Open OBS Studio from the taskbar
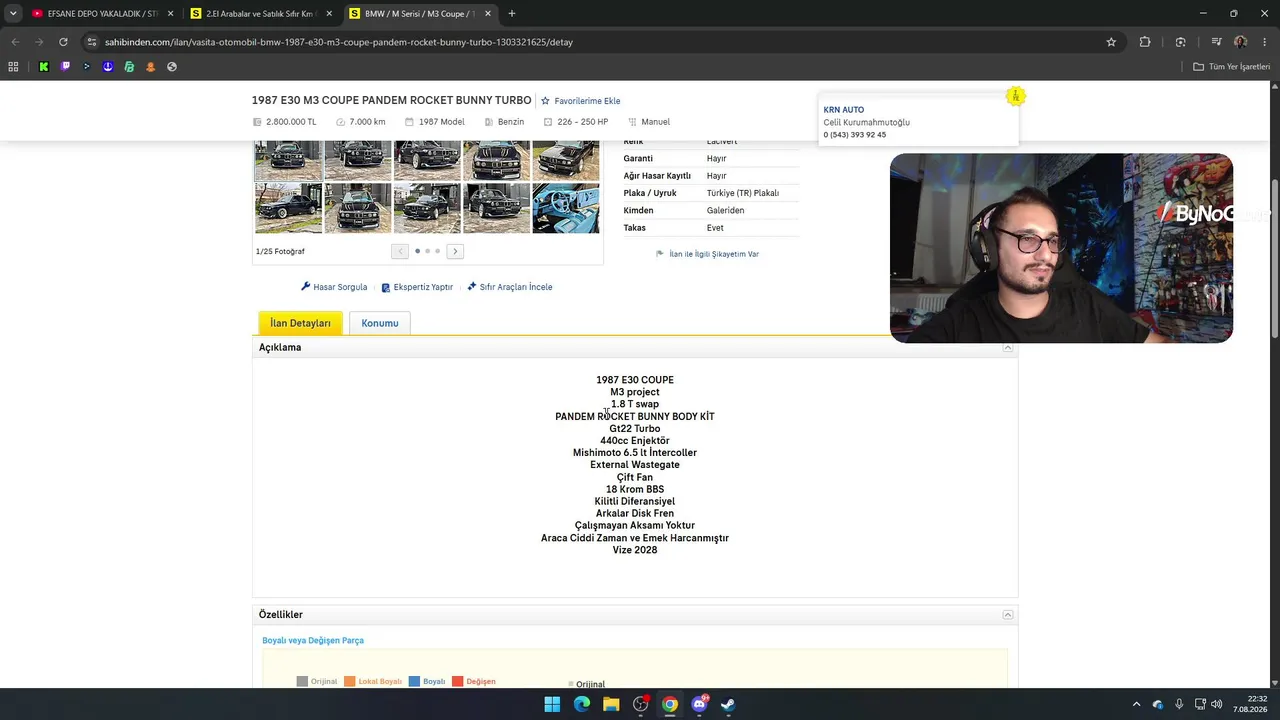1280x720 pixels. 641,704
